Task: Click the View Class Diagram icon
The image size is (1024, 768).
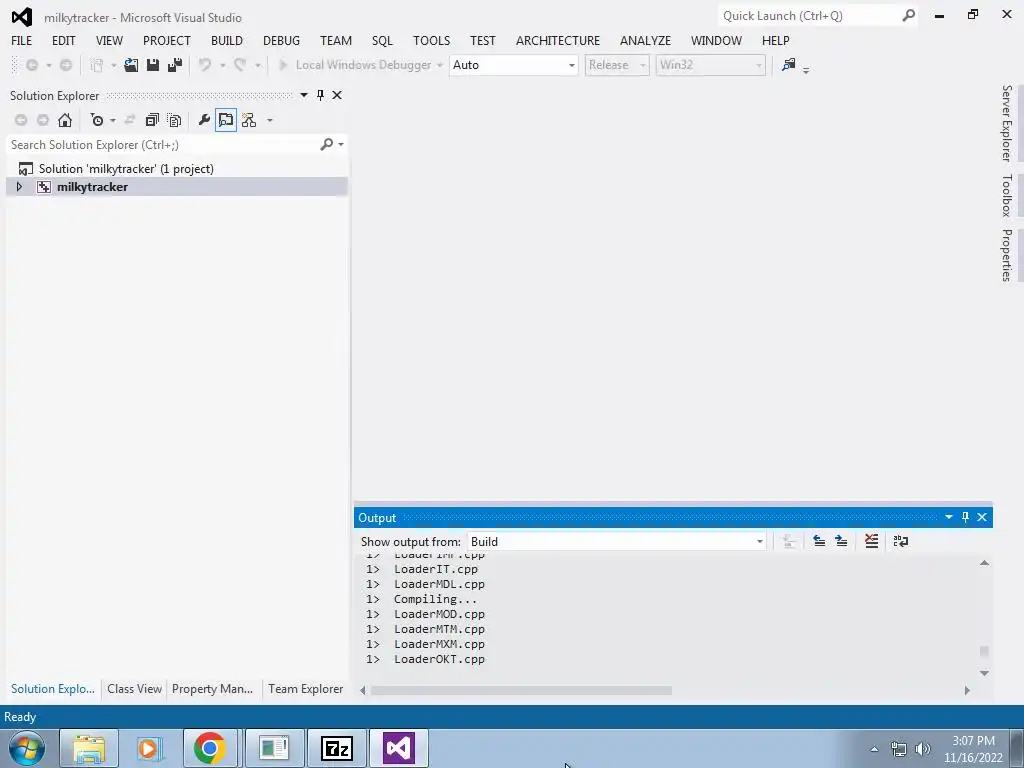Action: 249,120
